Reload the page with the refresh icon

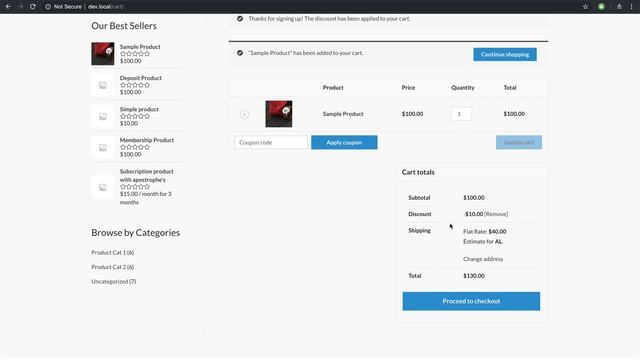(33, 7)
